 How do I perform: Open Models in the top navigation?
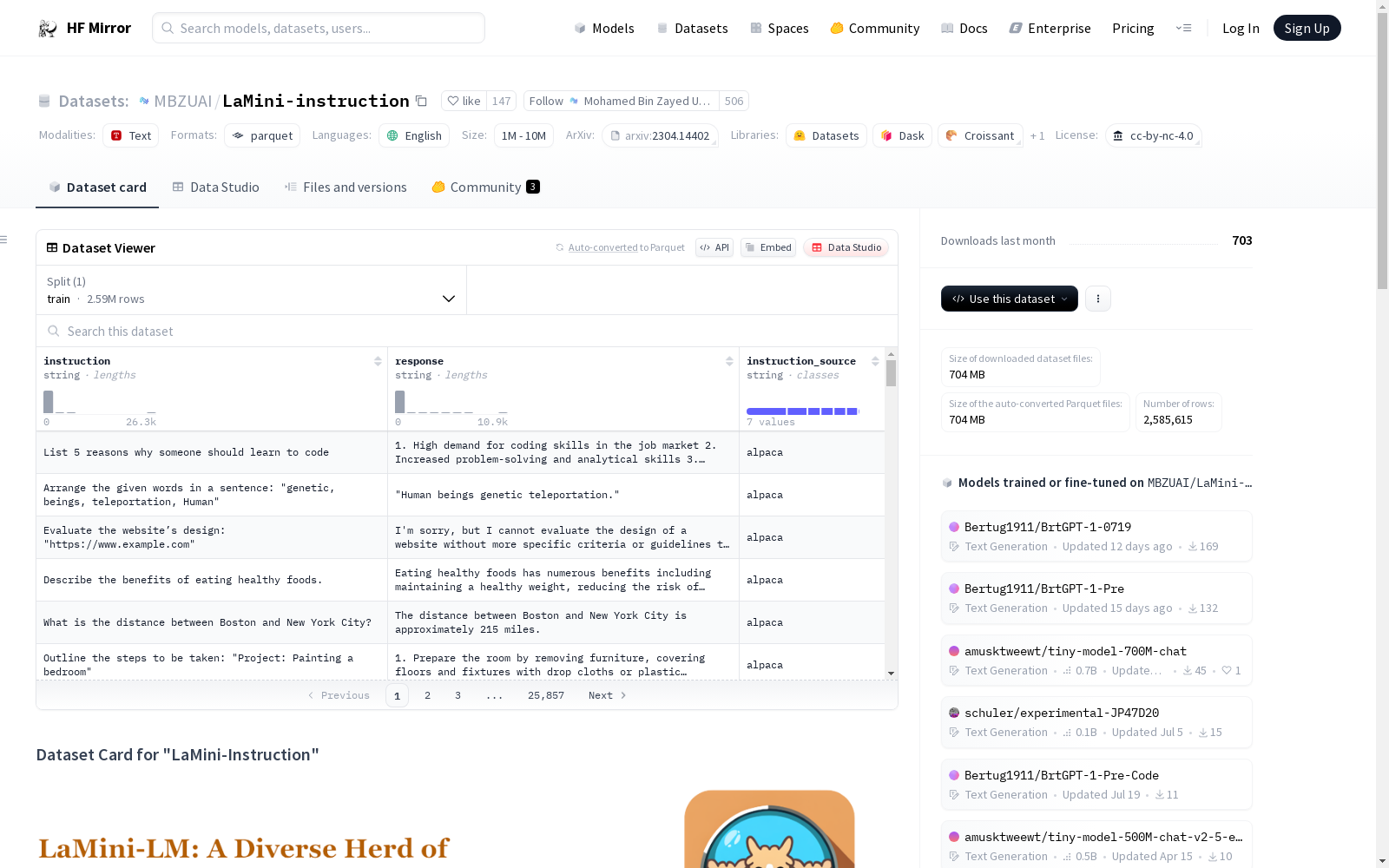click(604, 28)
